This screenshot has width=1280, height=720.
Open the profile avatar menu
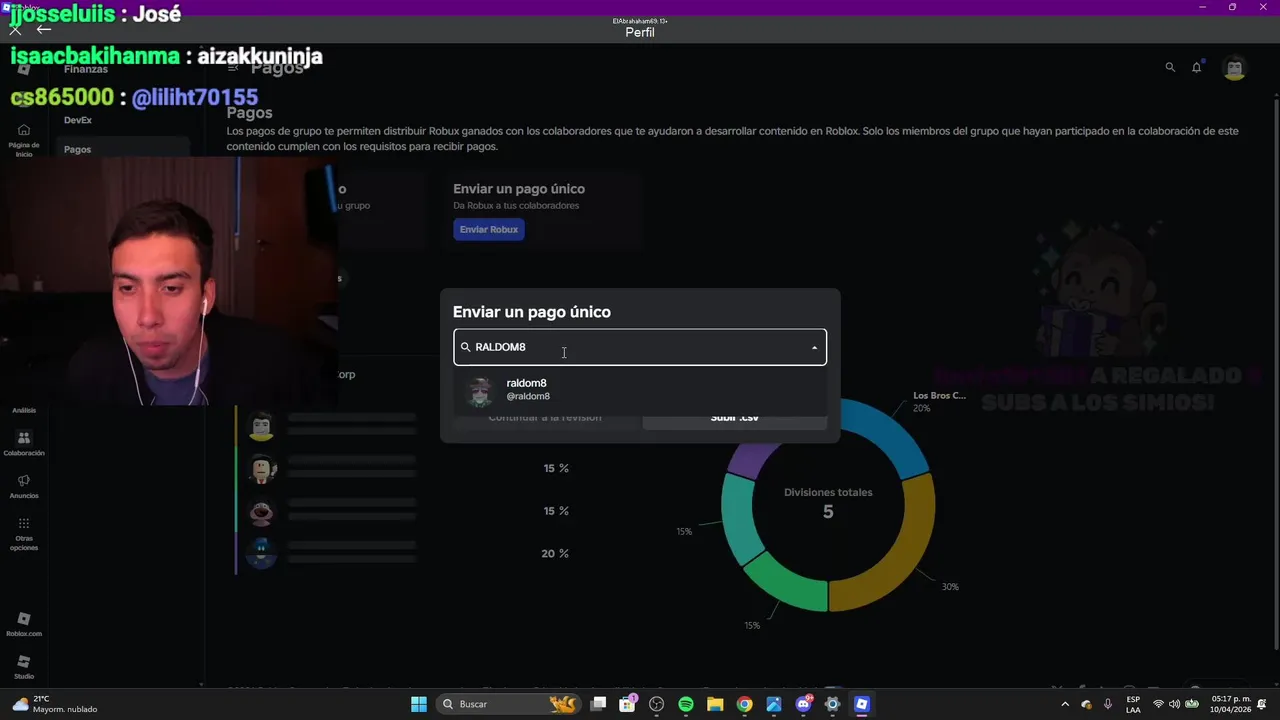click(1235, 68)
